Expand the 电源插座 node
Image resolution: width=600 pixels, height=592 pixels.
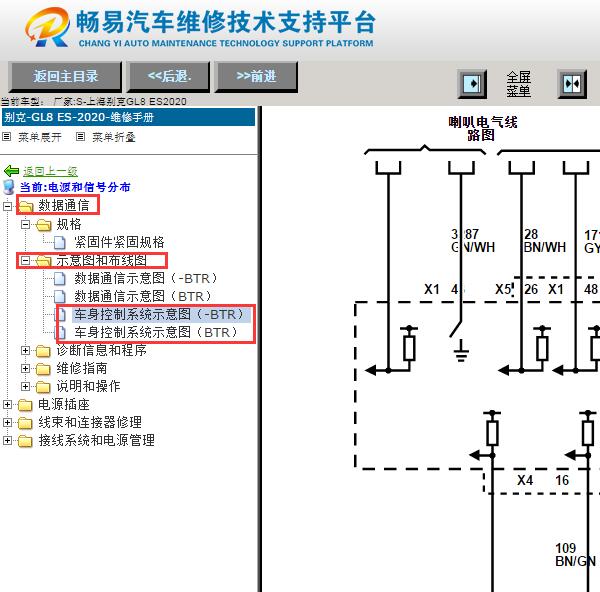[7, 404]
